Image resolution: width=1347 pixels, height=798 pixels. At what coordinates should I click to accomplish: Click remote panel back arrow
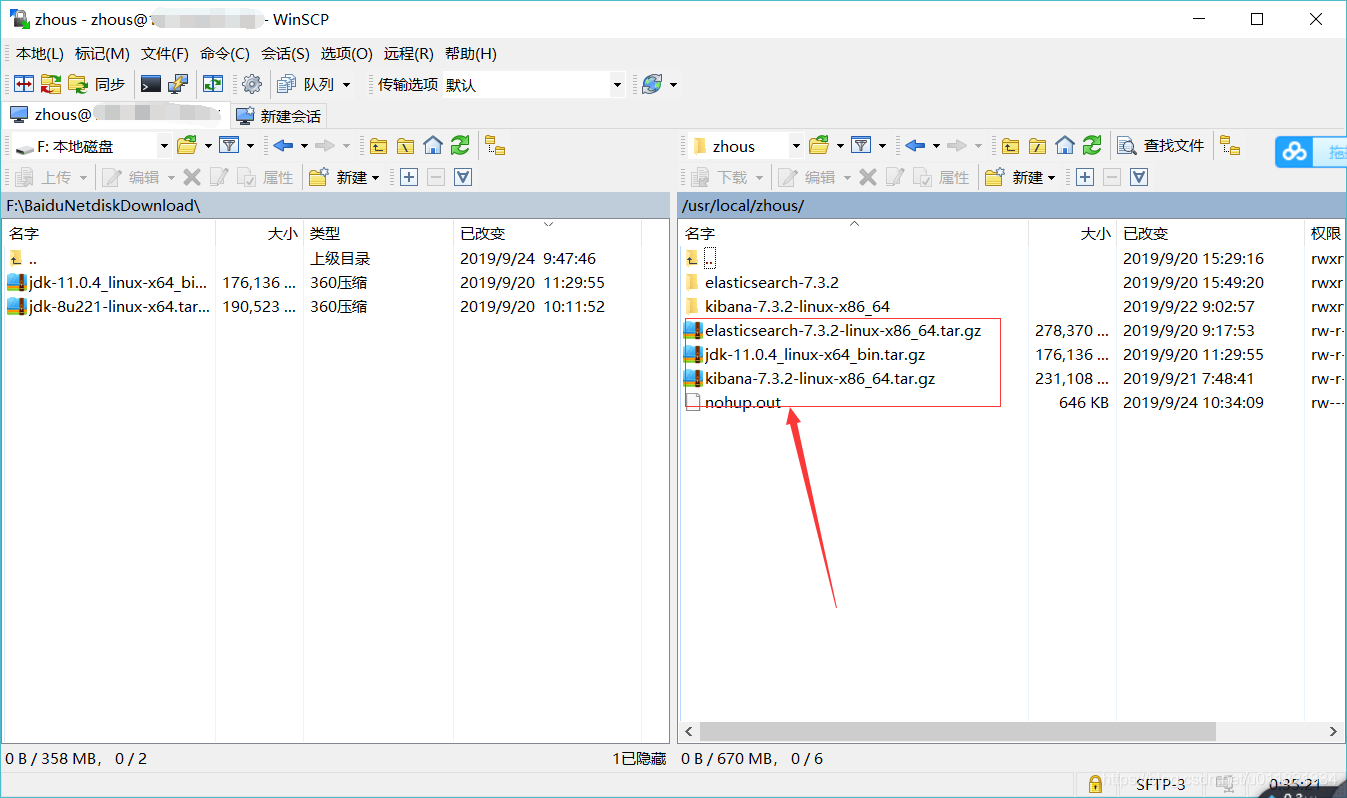pos(915,146)
